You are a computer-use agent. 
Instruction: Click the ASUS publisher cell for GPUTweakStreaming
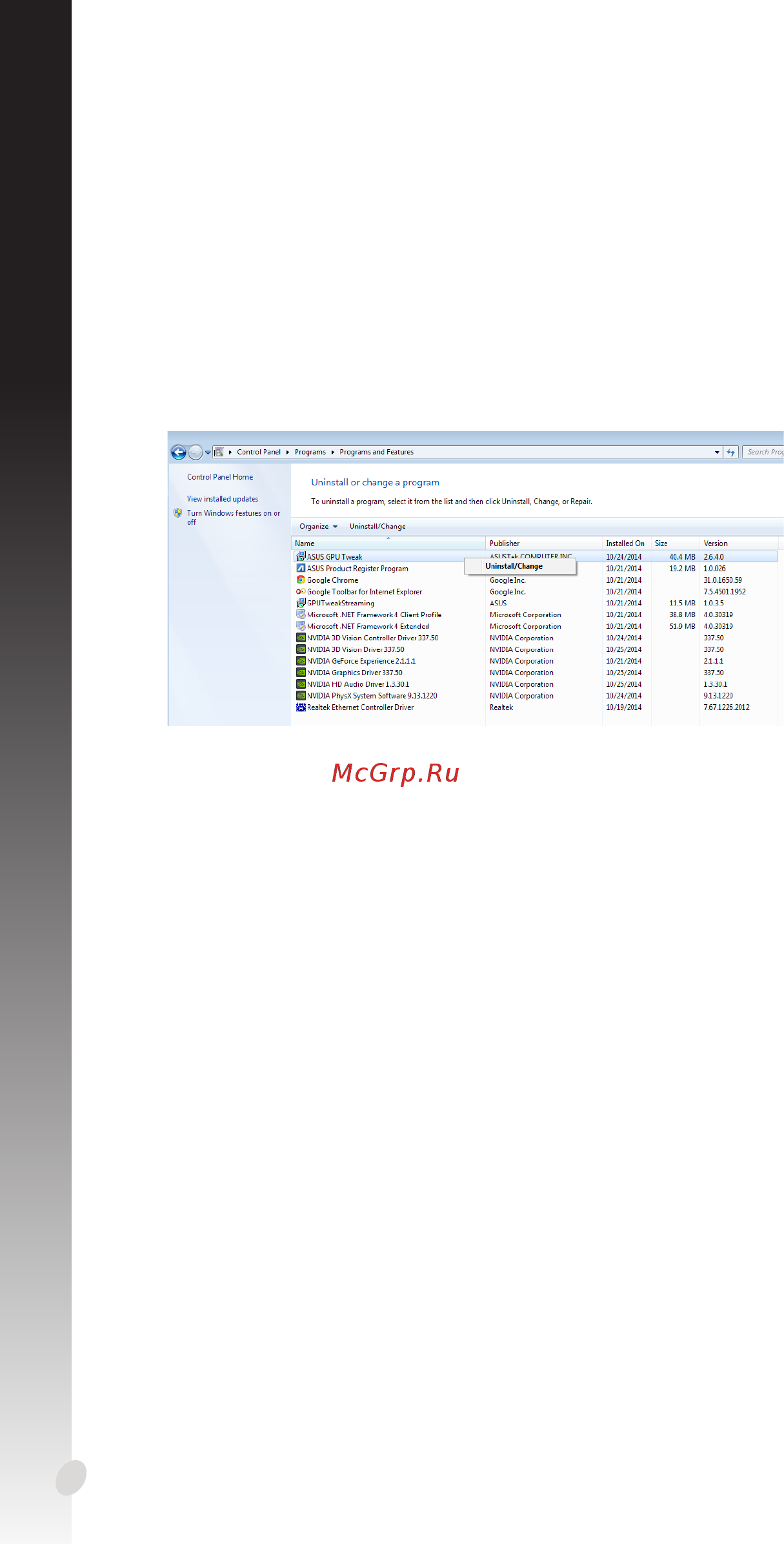pyautogui.click(x=498, y=604)
